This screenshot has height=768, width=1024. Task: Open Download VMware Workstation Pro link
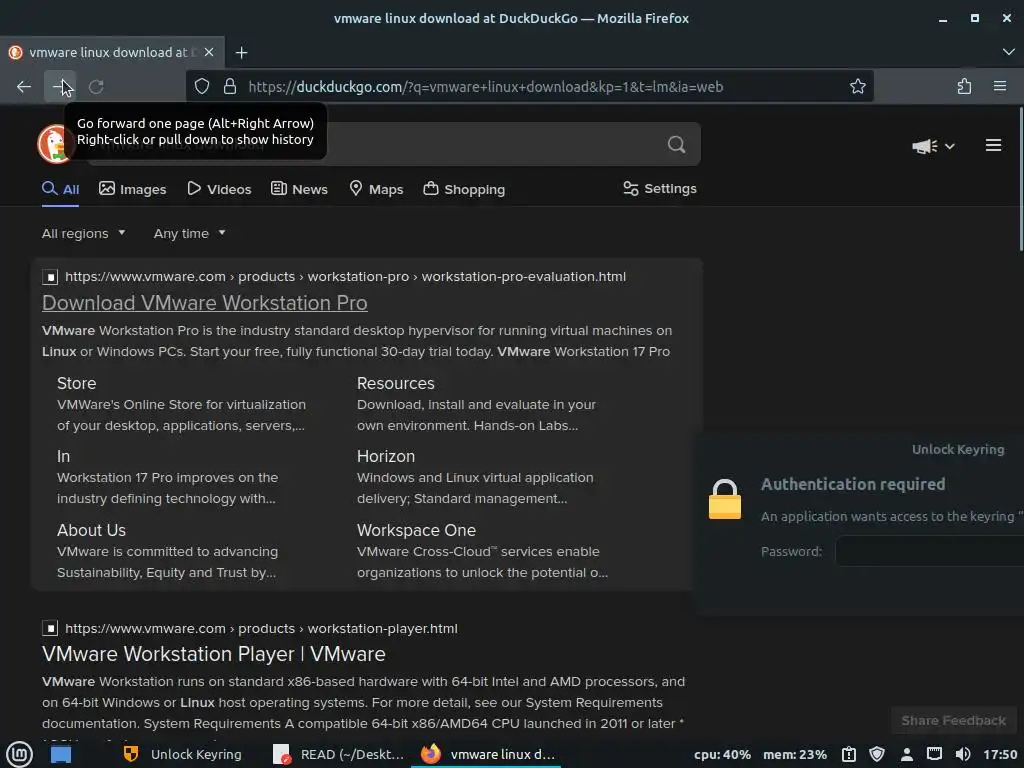click(204, 303)
